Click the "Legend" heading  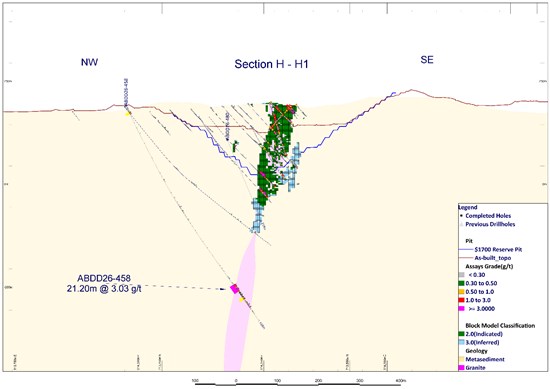tap(468, 207)
